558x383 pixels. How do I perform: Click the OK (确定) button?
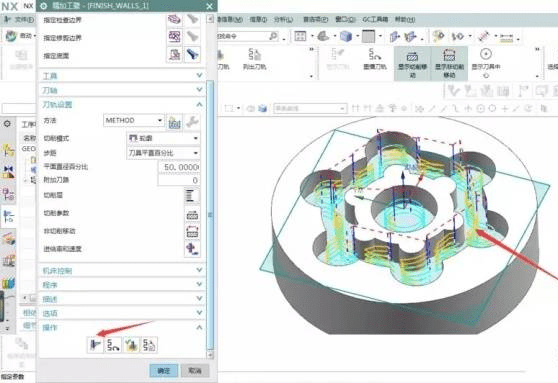click(x=163, y=371)
